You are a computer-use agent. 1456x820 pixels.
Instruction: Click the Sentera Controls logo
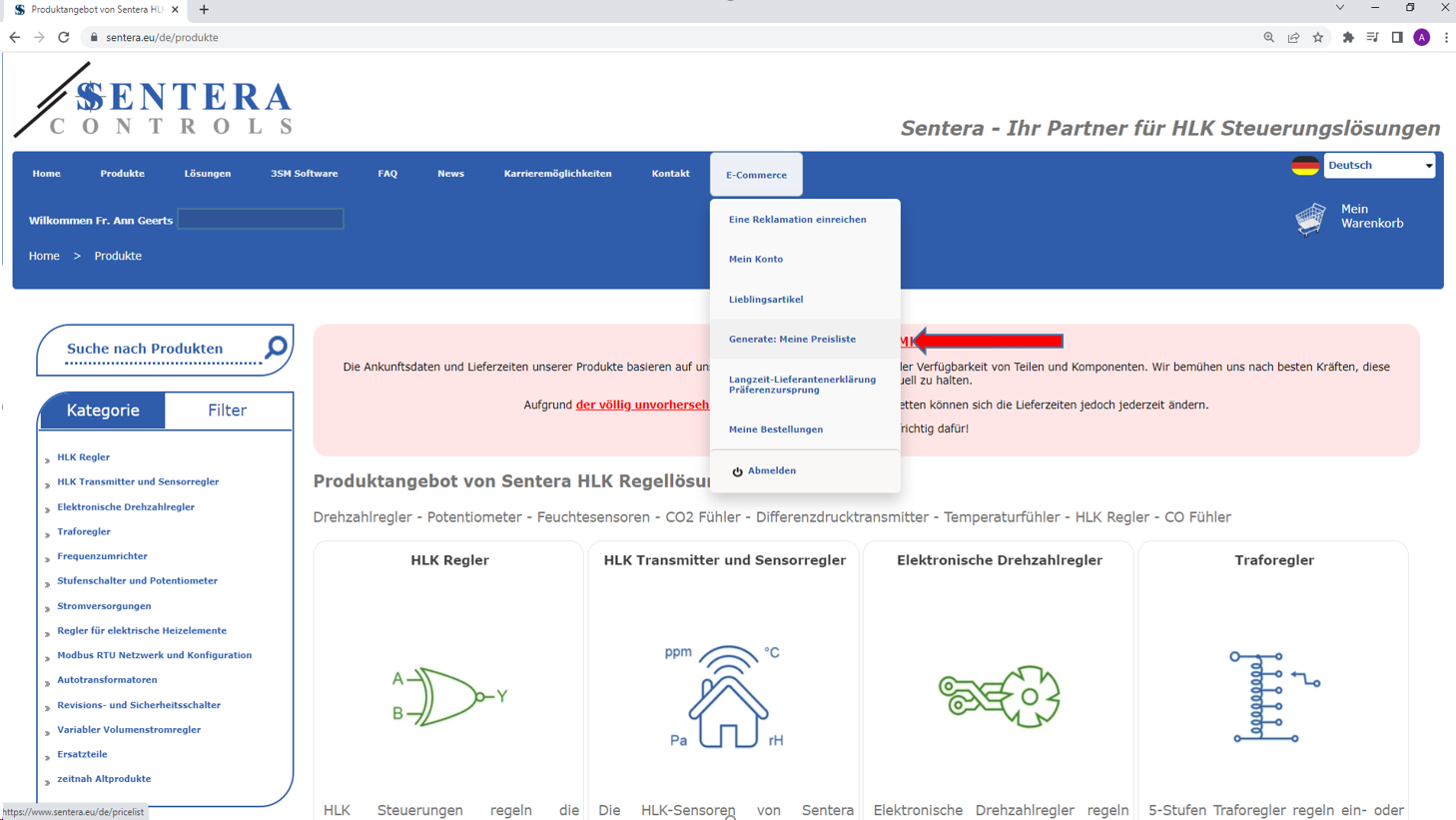pyautogui.click(x=153, y=100)
